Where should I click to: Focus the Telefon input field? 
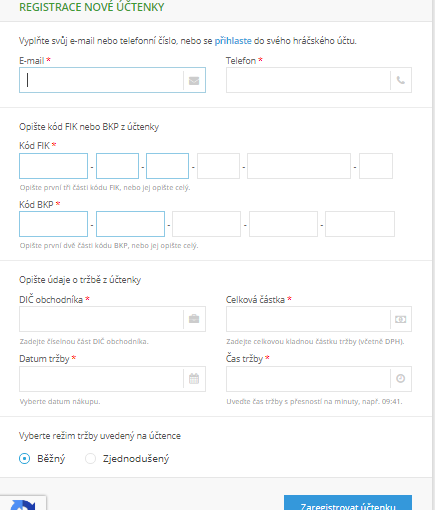pyautogui.click(x=308, y=80)
